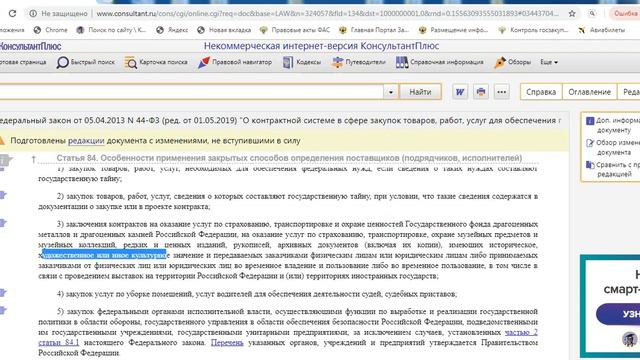
Task: Follow the 'Перечень' link in paragraph 5
Action: pyautogui.click(x=227, y=343)
